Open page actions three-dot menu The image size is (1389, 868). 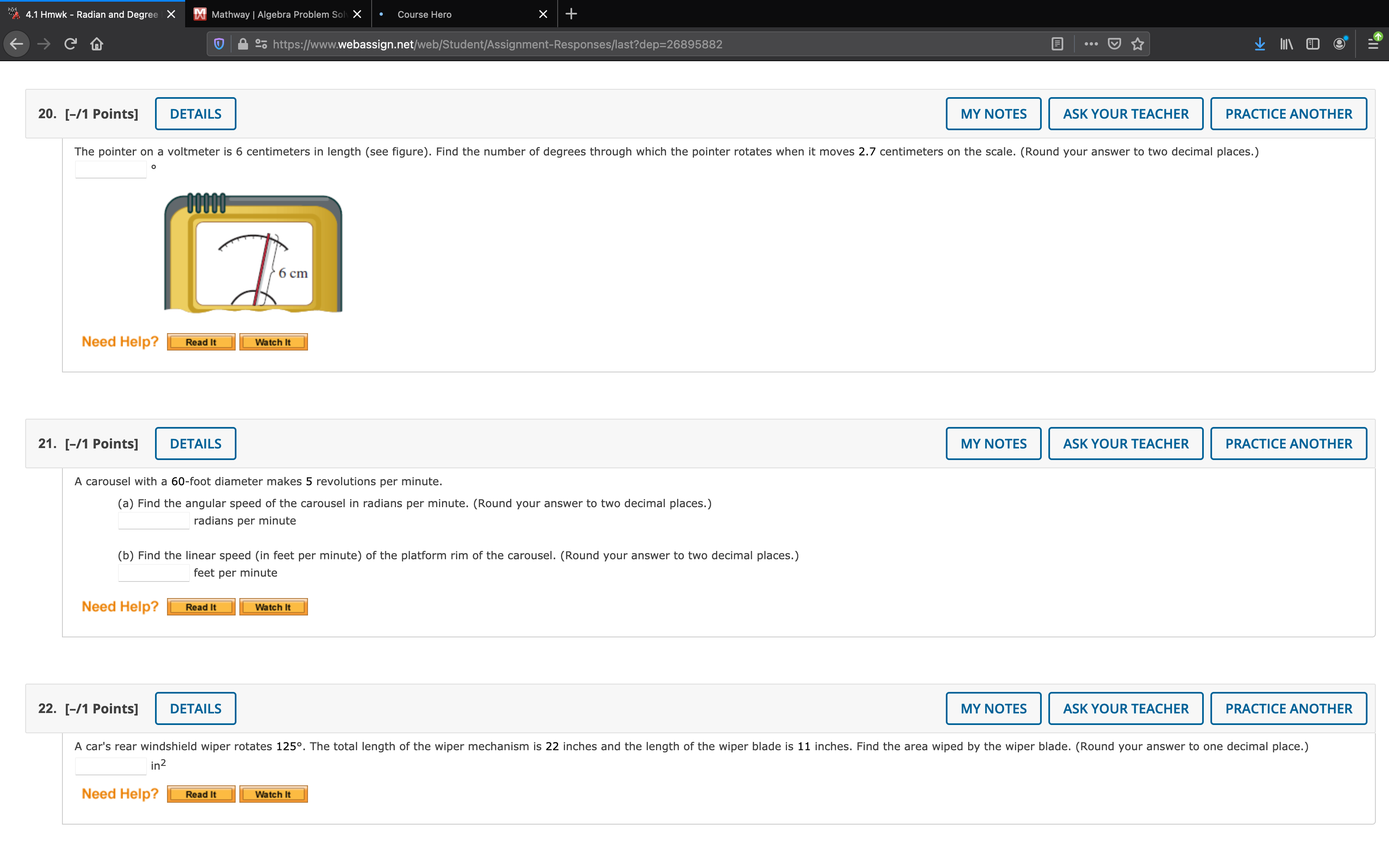point(1091,44)
